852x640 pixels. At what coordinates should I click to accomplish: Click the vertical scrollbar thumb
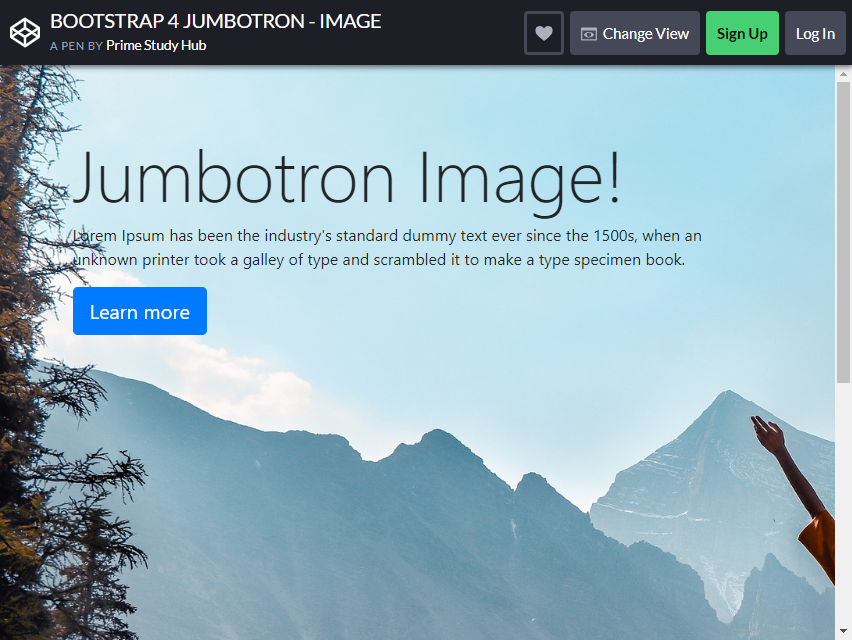click(x=843, y=233)
